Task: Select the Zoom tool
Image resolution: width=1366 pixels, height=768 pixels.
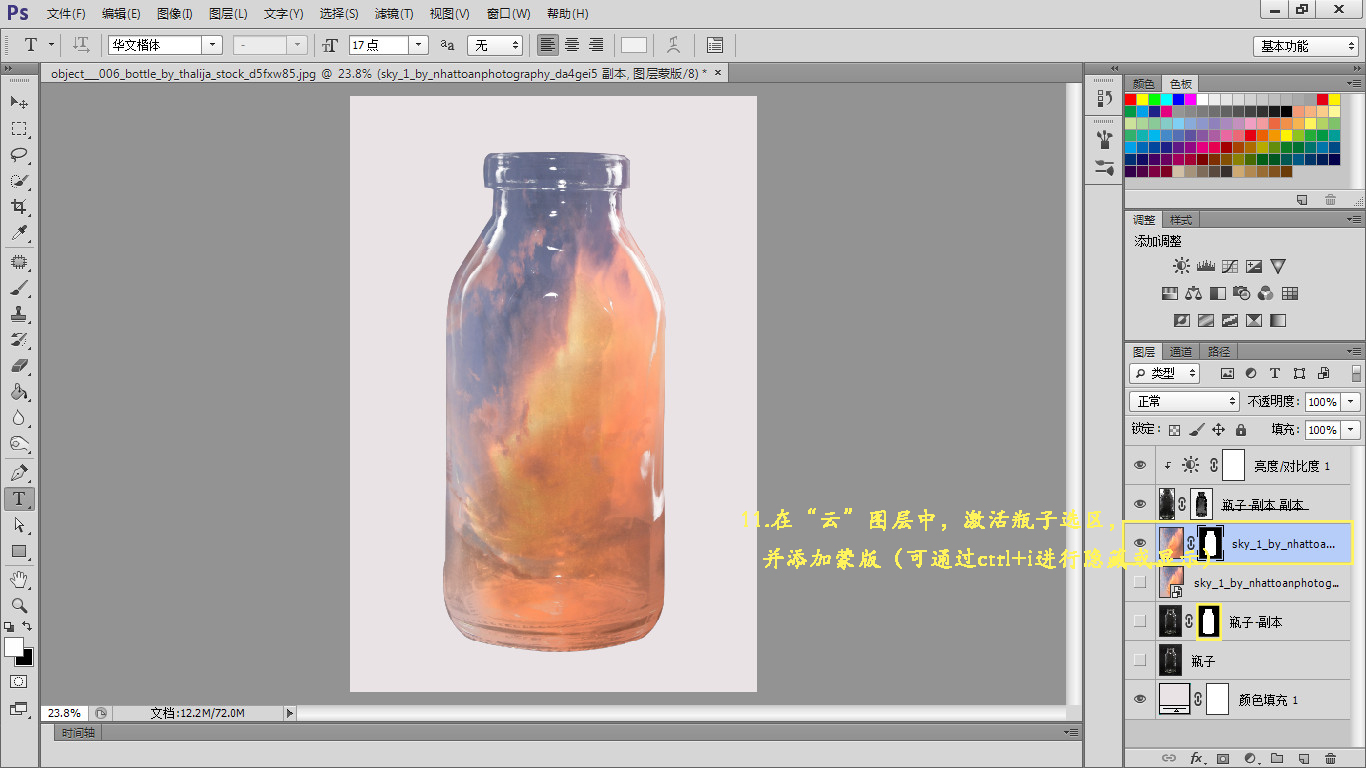Action: point(19,605)
